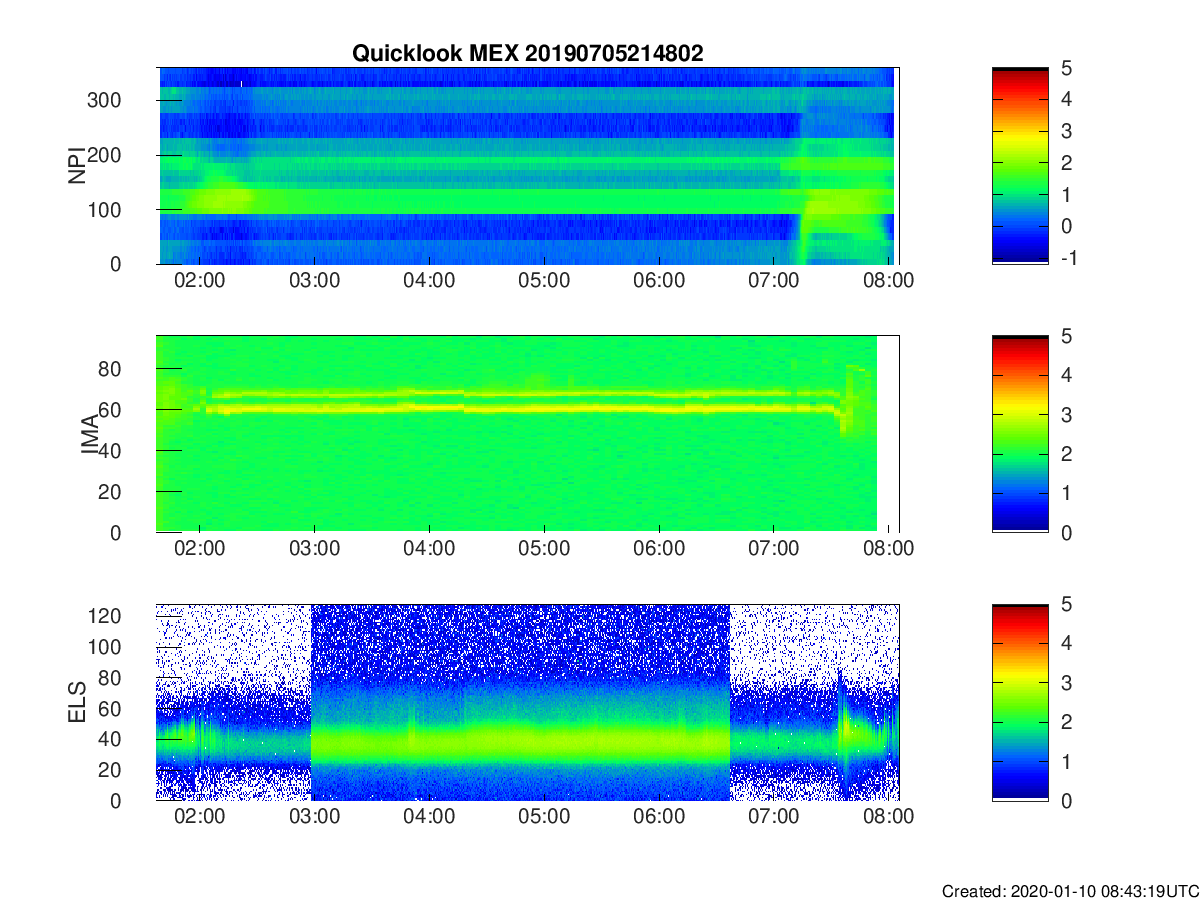Click the colorbar beside the NPI plot
Image resolution: width=1200 pixels, height=900 pixels.
click(1020, 166)
